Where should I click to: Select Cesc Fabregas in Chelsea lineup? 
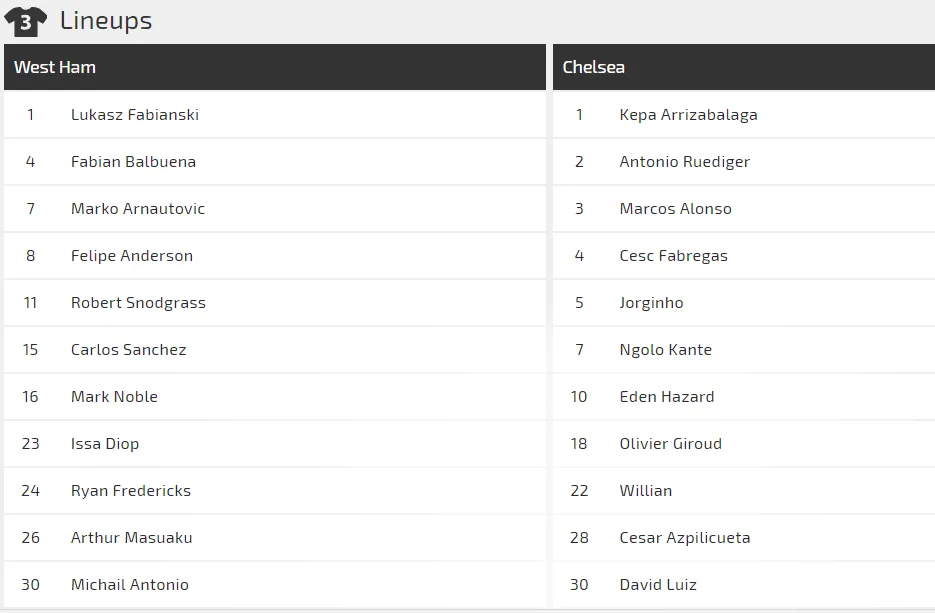[x=673, y=256]
